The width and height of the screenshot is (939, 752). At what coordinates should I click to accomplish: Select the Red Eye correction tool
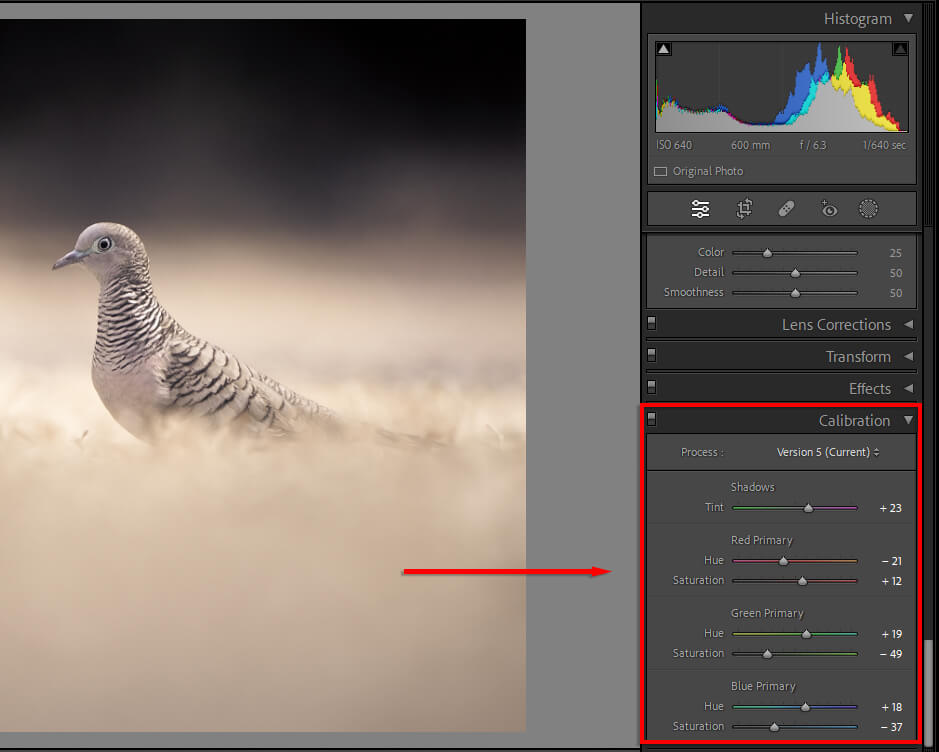click(828, 209)
